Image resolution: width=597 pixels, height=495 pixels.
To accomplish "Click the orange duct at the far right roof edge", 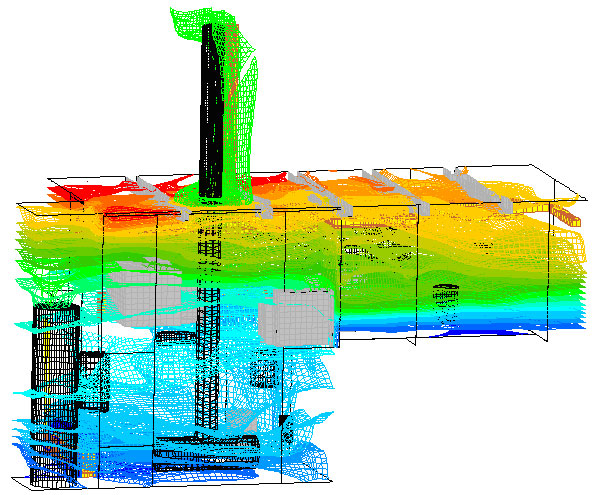I will (565, 215).
